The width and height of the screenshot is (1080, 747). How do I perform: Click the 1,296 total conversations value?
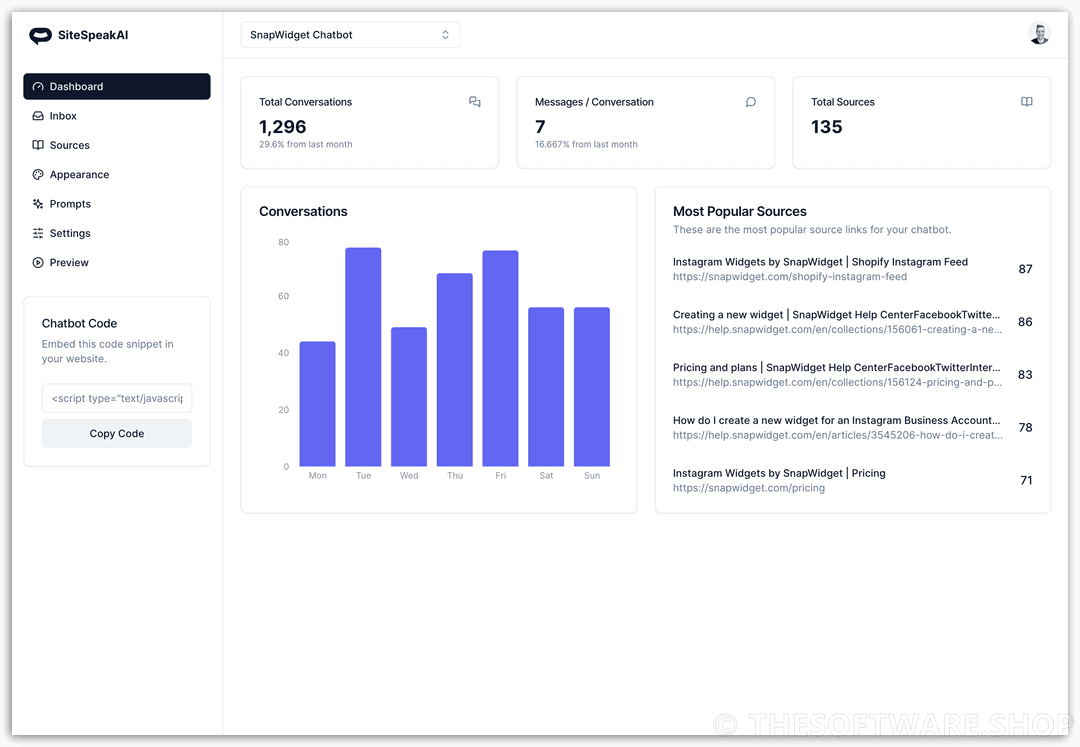pos(282,127)
